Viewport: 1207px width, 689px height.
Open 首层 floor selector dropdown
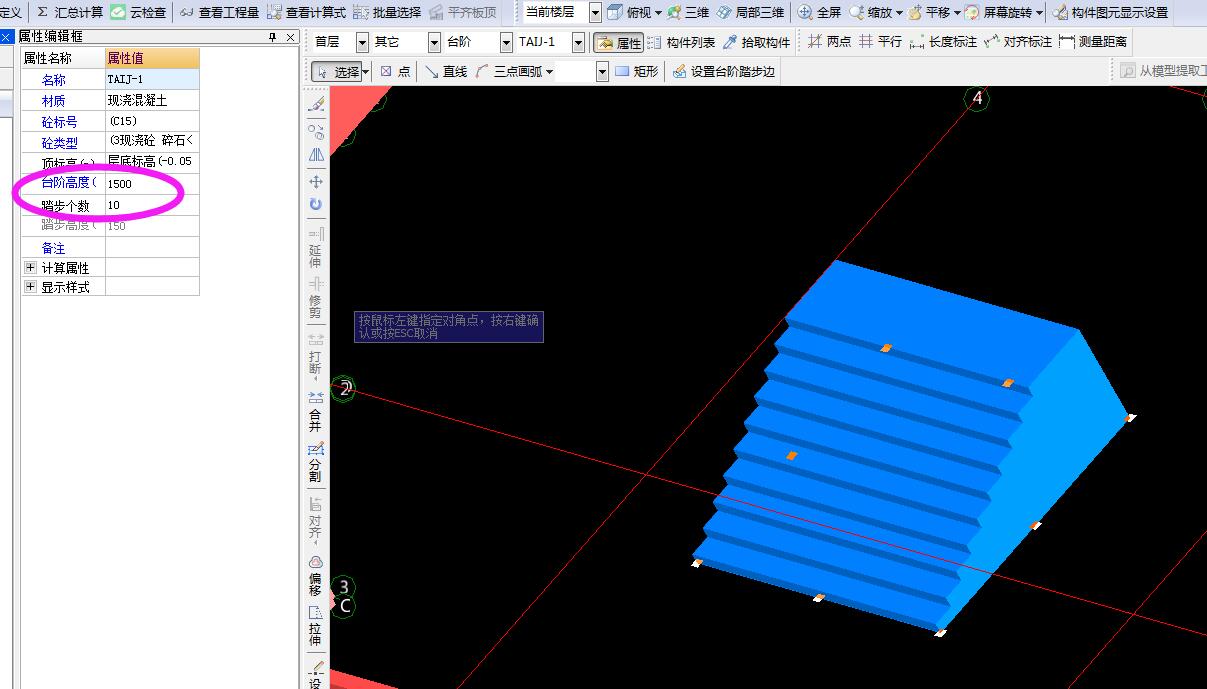362,42
